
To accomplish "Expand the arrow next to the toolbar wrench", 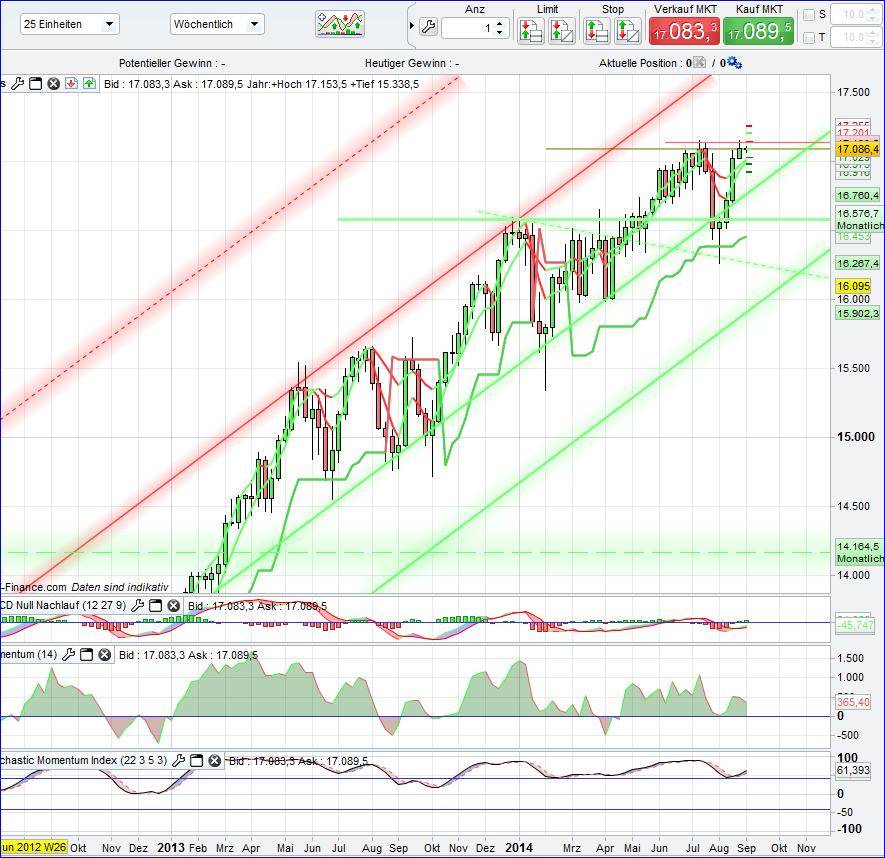I will (412, 27).
